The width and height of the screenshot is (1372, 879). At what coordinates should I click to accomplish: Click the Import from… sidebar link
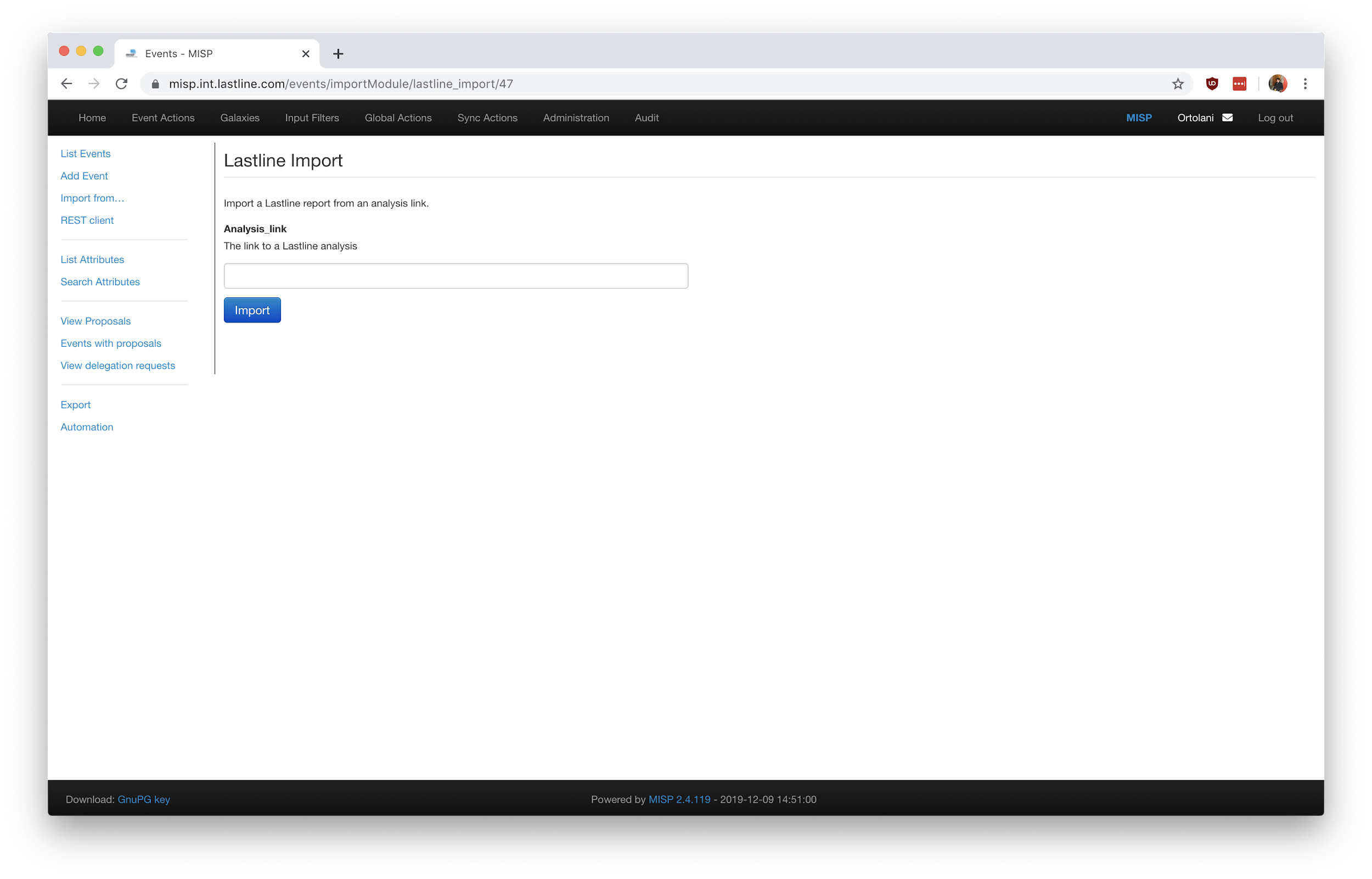[92, 197]
